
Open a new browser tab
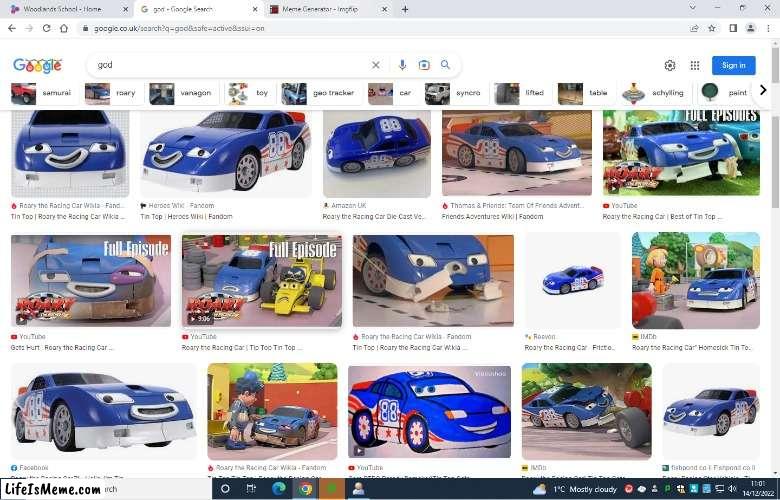click(405, 9)
